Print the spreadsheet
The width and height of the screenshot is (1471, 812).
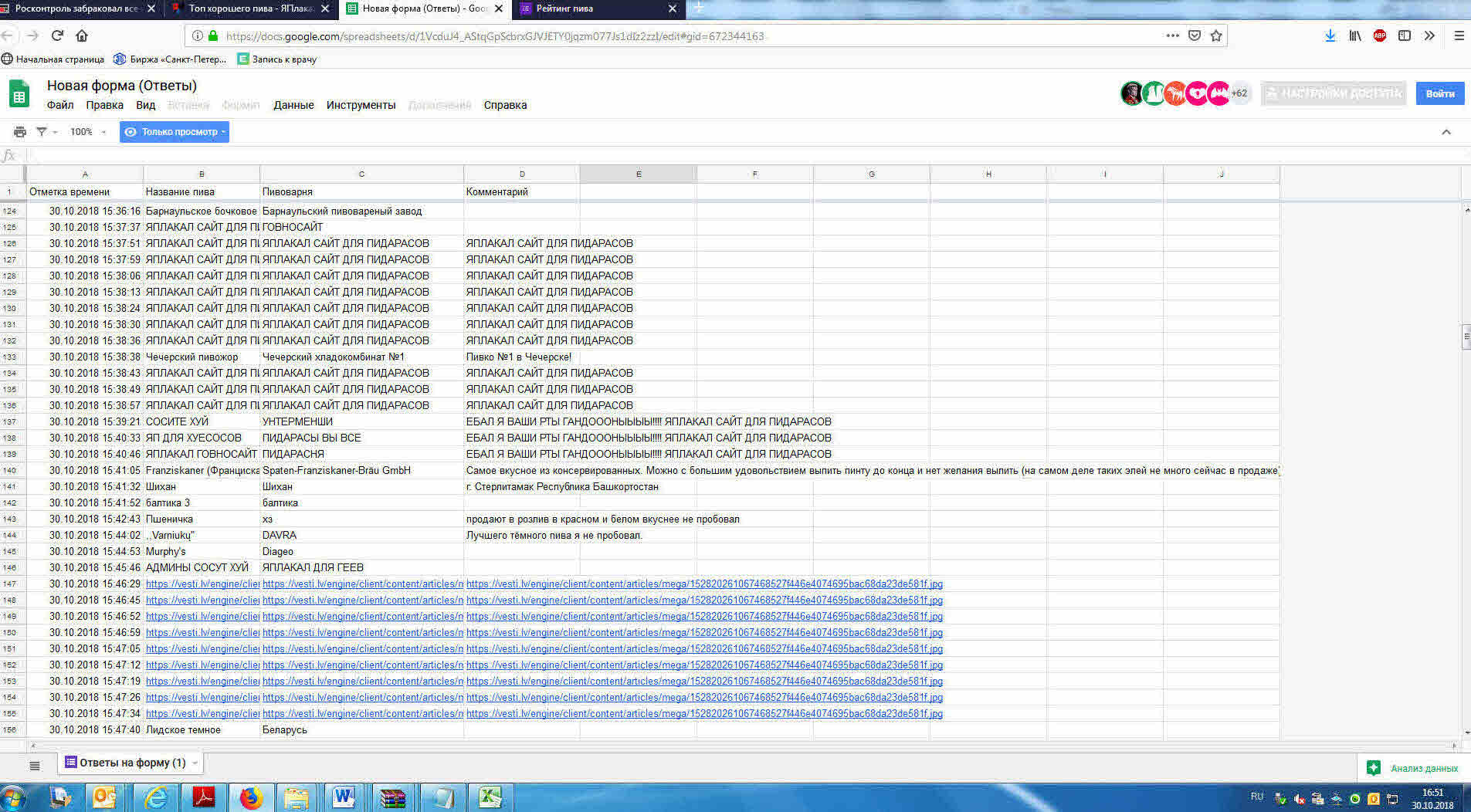(20, 132)
